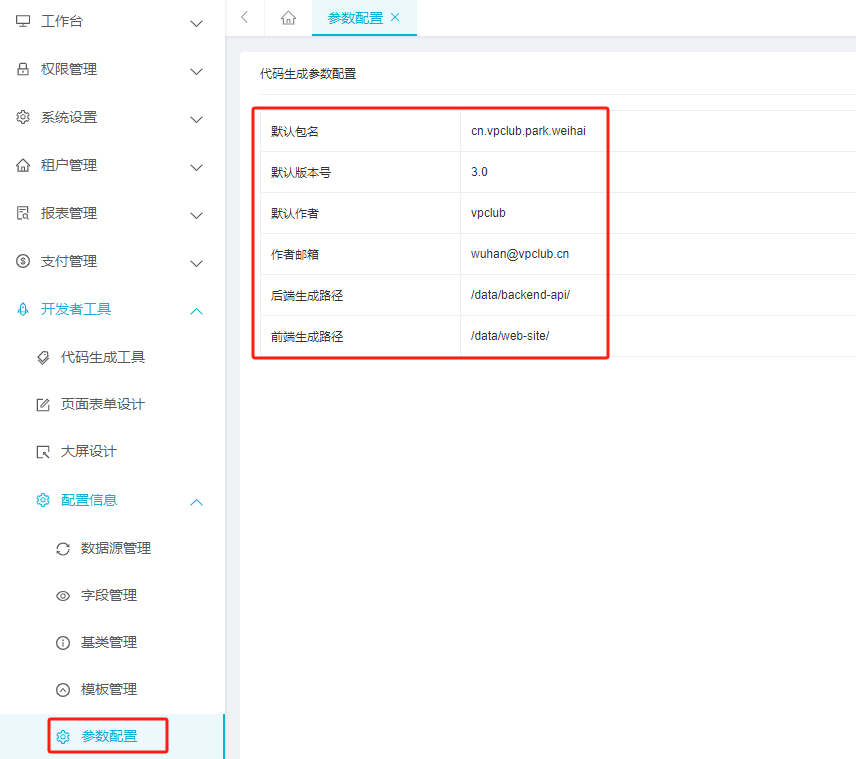This screenshot has height=759, width=856.
Task: Close the 参数配置 tab
Action: click(395, 17)
